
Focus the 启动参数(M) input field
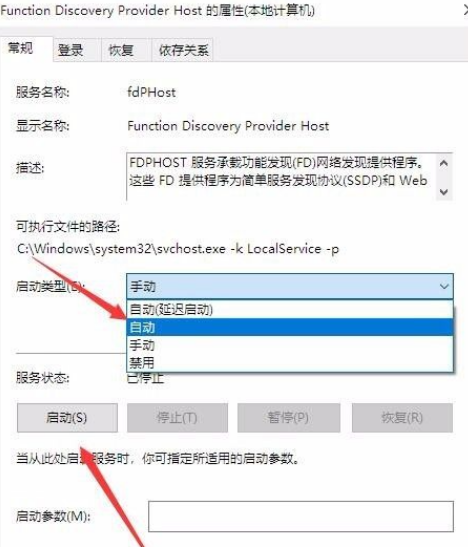(301, 516)
